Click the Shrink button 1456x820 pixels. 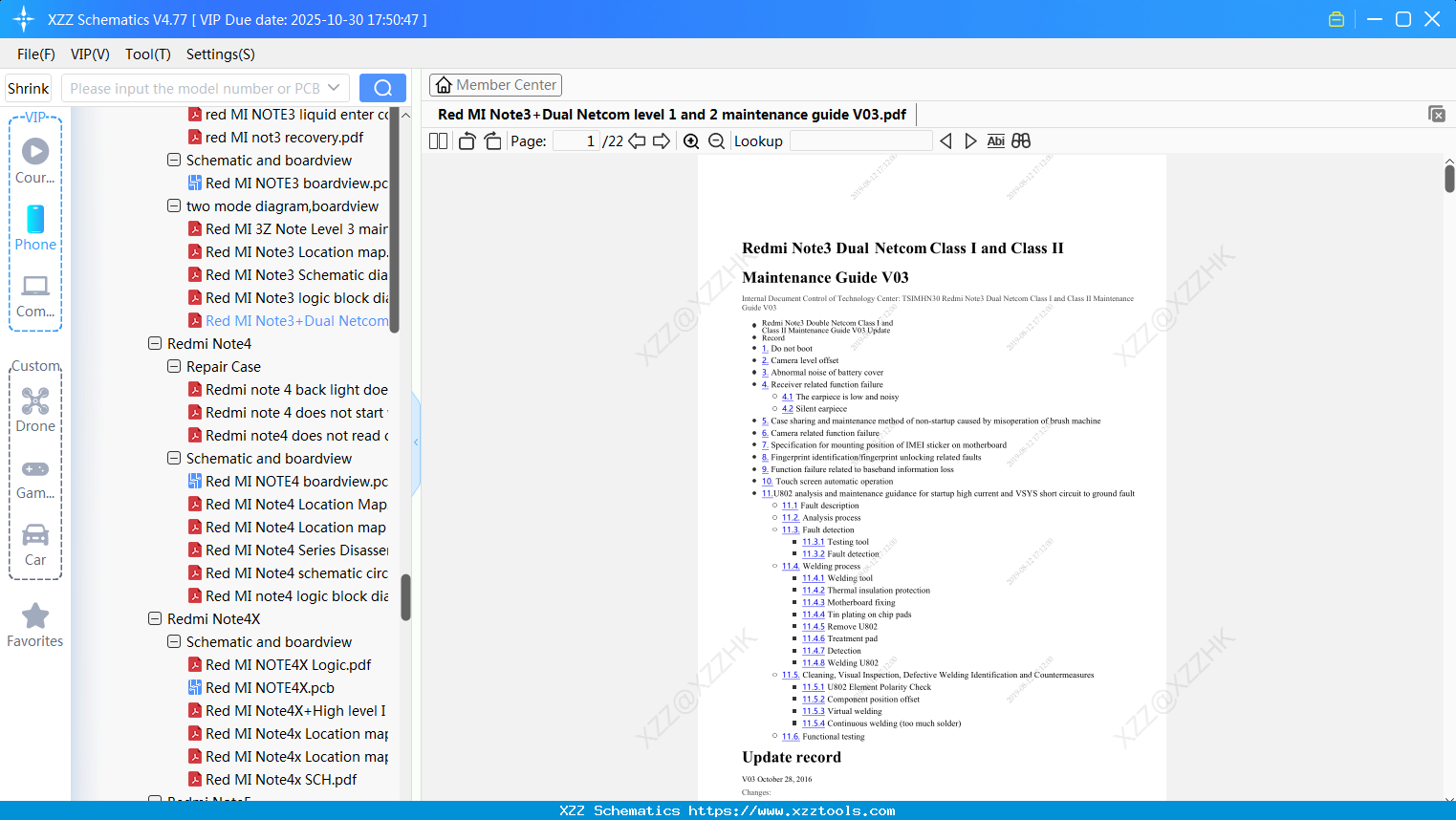coord(29,88)
